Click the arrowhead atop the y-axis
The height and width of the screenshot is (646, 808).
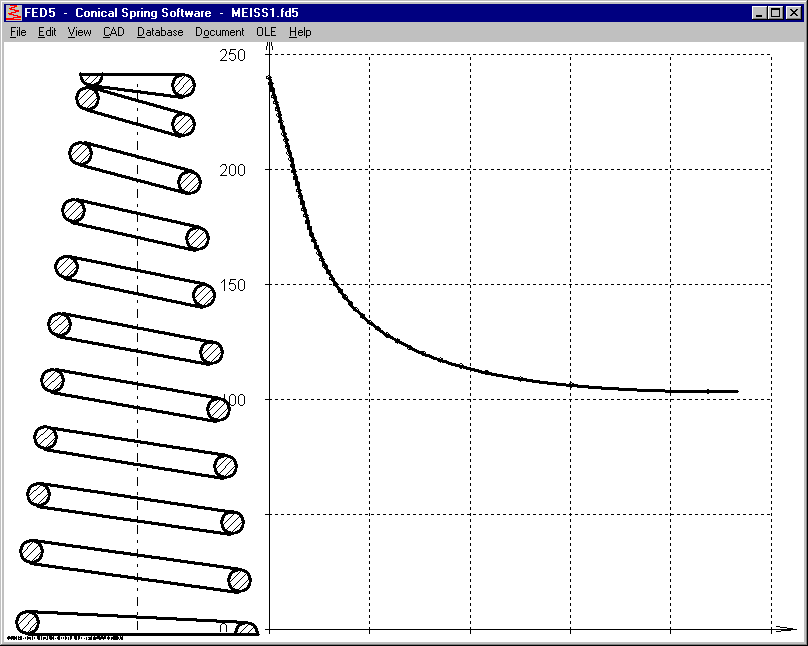click(x=270, y=69)
